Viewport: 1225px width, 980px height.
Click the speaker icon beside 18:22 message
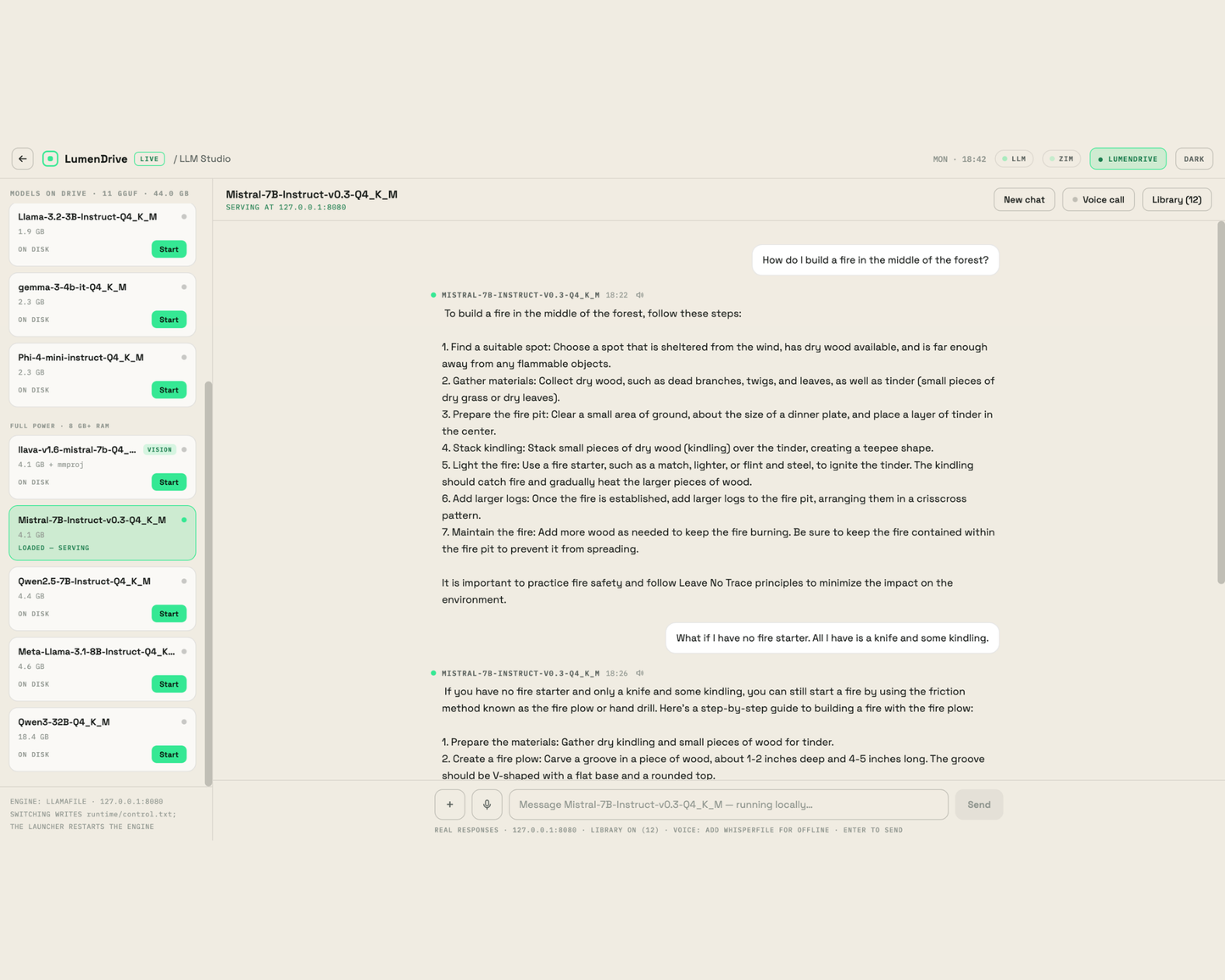pyautogui.click(x=640, y=295)
